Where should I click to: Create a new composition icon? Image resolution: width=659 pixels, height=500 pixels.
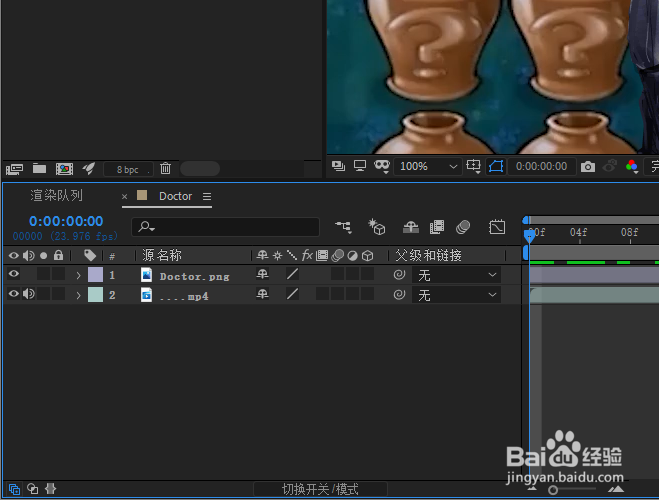[x=64, y=169]
